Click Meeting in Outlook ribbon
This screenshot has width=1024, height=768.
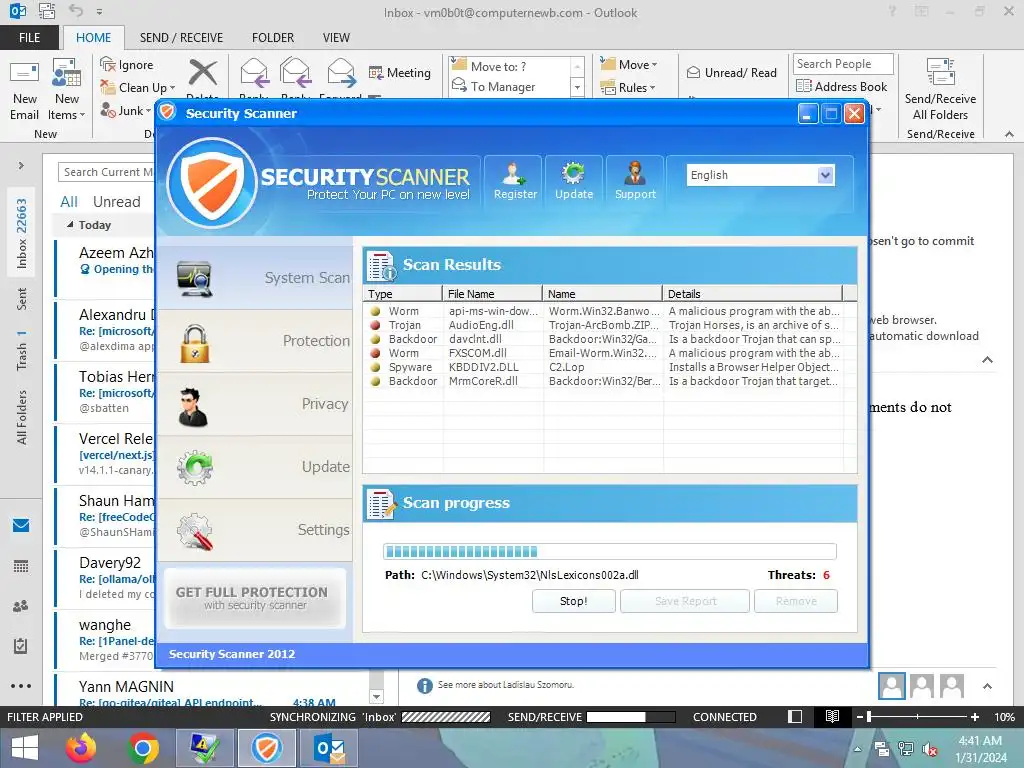coord(400,72)
